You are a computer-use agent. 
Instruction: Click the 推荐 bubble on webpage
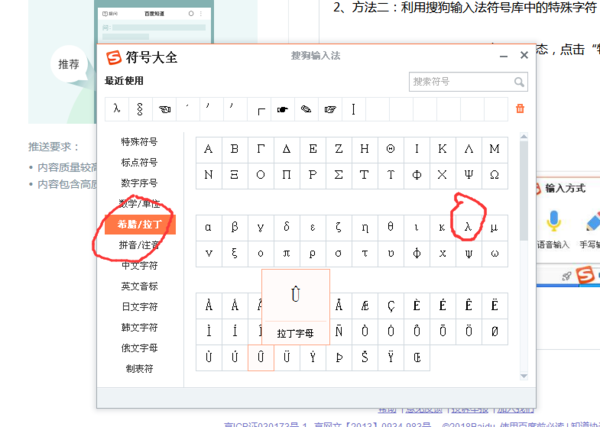click(x=69, y=64)
